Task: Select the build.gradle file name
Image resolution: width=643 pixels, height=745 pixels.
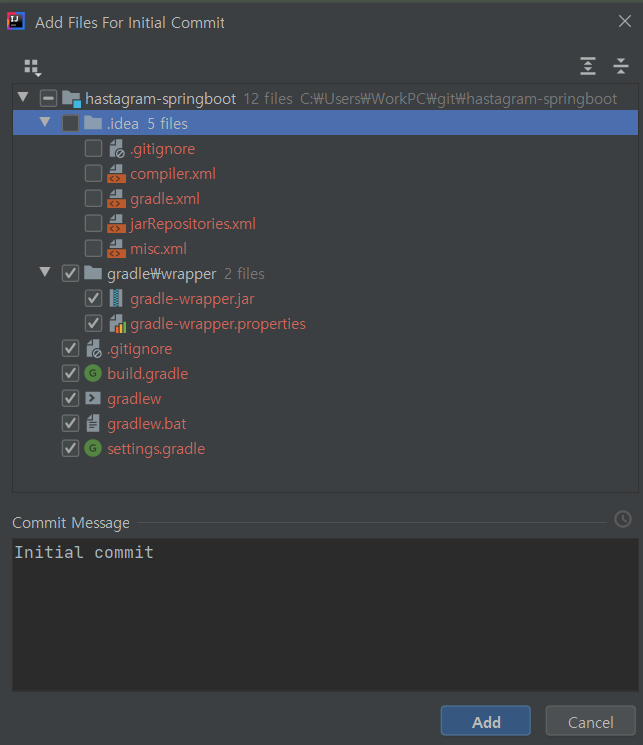Action: [148, 374]
